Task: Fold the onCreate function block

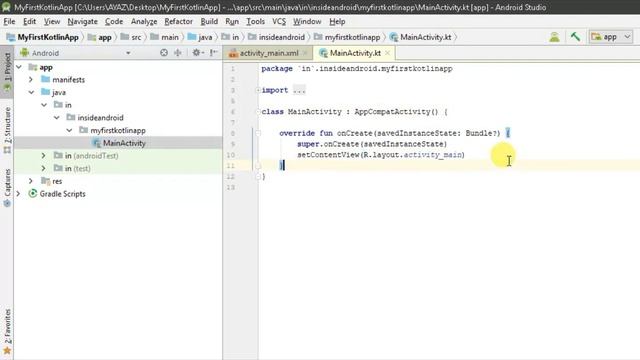Action: point(258,133)
